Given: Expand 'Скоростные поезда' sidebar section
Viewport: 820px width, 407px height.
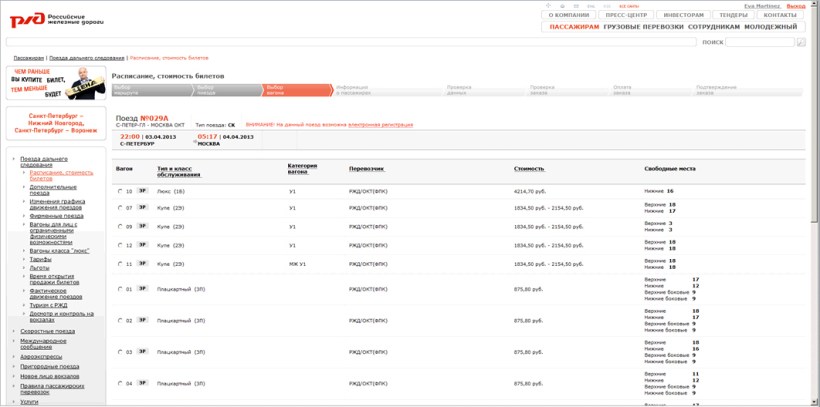Looking at the screenshot, I should coord(47,331).
